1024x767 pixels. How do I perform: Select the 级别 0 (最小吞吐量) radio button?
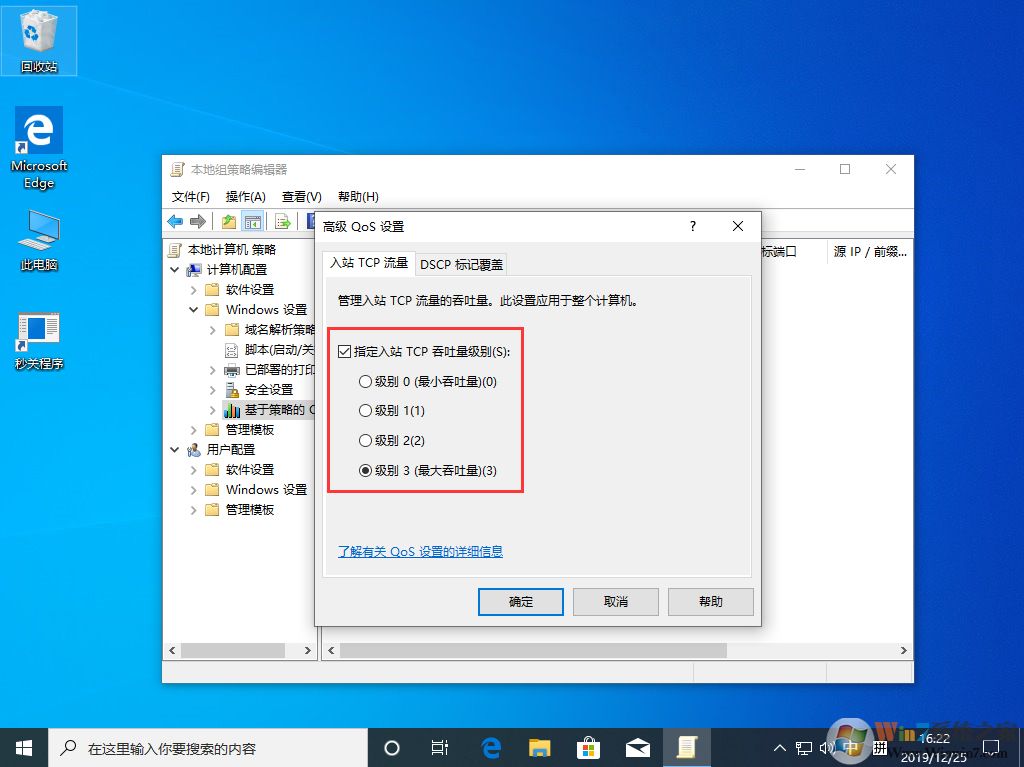(x=365, y=381)
